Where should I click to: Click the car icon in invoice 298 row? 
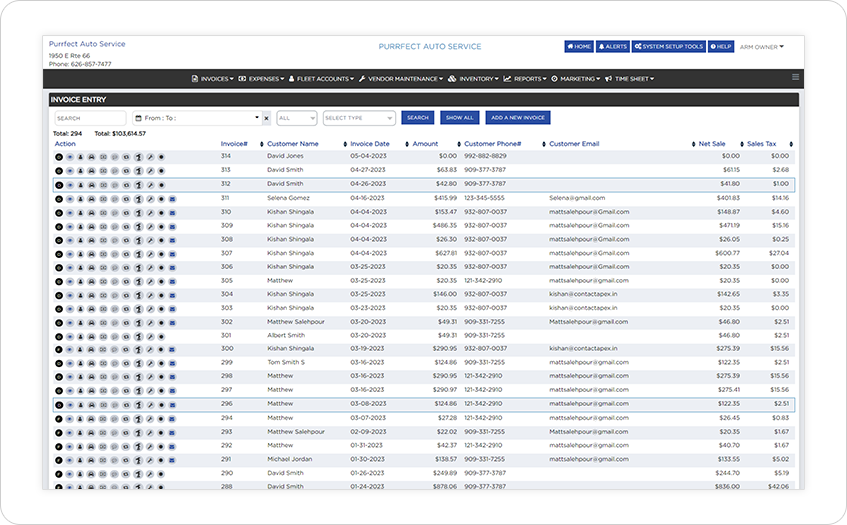tap(92, 378)
